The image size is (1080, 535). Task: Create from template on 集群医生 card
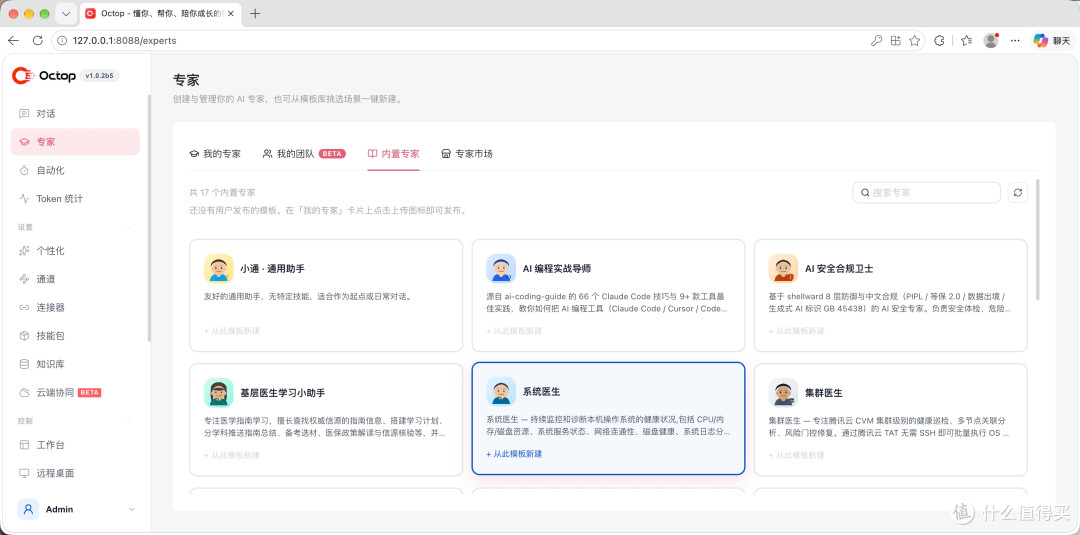(x=796, y=455)
